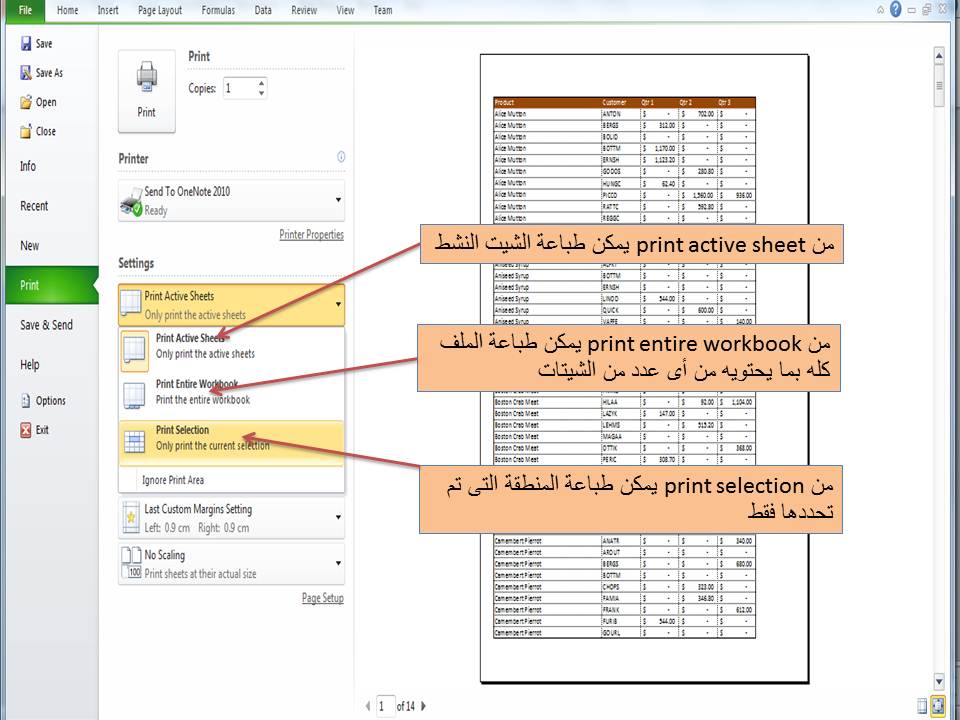Expand the Print Active Sheets dropdown
This screenshot has width=960, height=720.
(338, 304)
